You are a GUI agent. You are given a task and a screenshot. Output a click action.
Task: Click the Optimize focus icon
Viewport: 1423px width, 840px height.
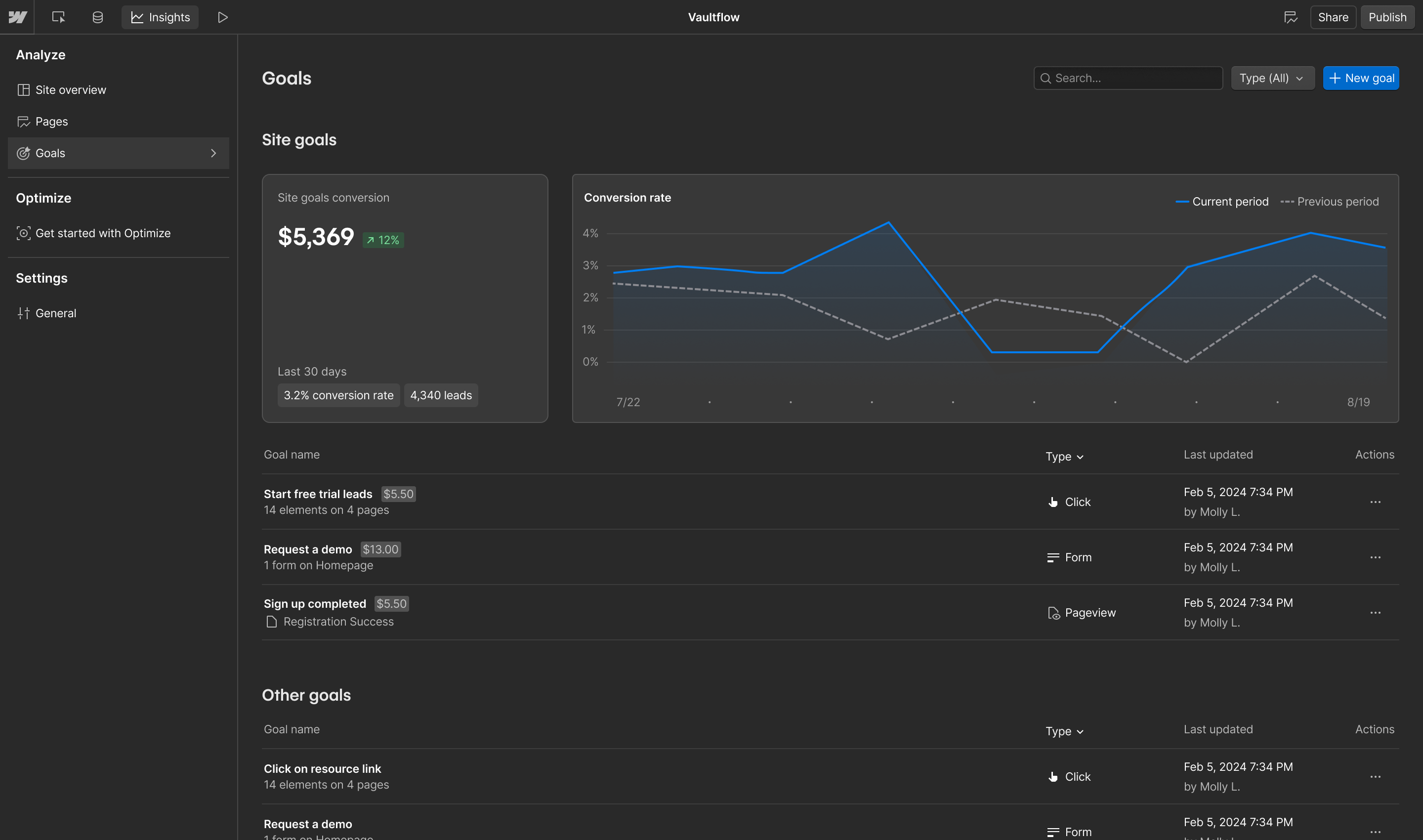click(x=23, y=233)
